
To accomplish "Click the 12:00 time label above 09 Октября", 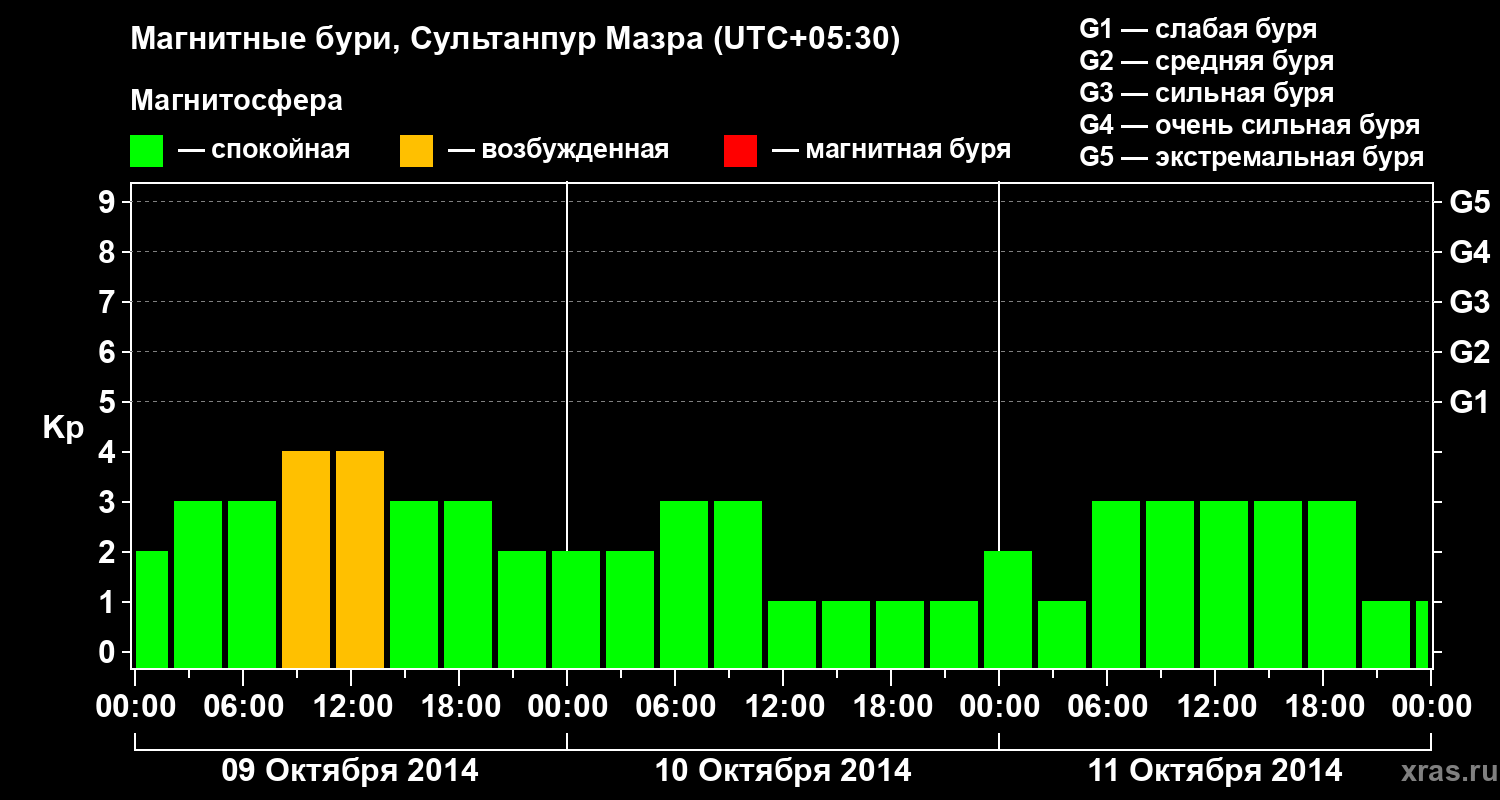I will (x=352, y=706).
